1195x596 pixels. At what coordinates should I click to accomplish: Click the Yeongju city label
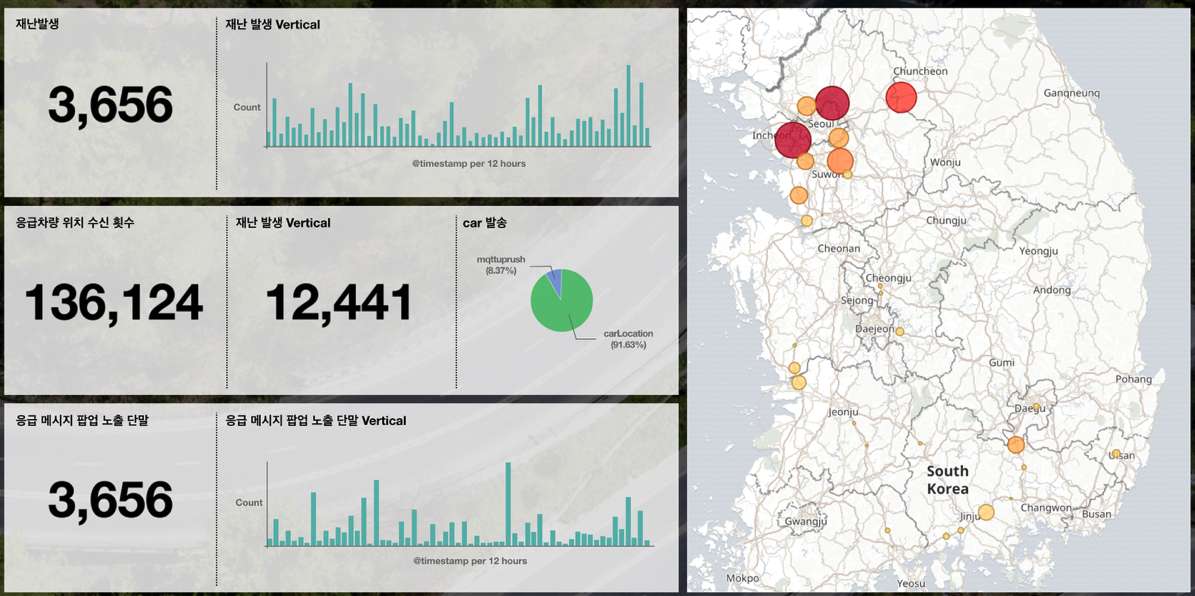point(1040,251)
